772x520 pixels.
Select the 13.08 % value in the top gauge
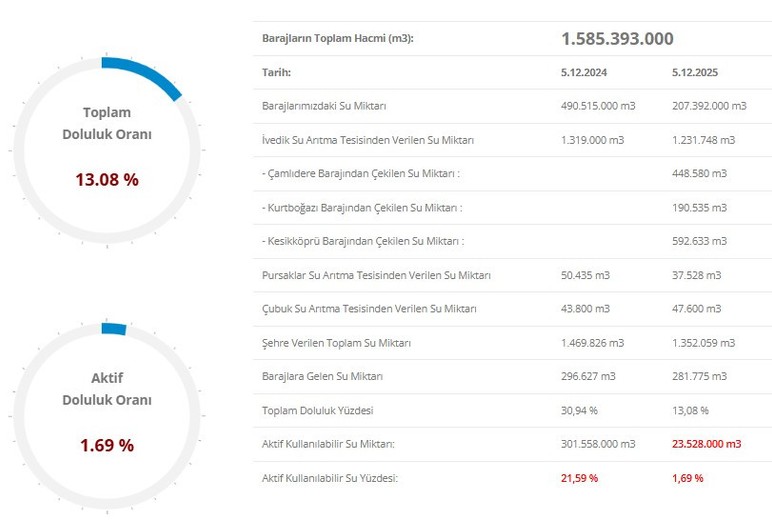pos(107,180)
